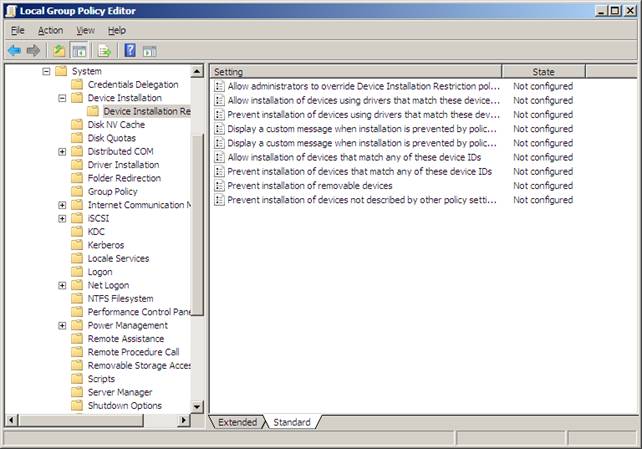
Task: Expand the Power Management tree node
Action: coord(62,325)
